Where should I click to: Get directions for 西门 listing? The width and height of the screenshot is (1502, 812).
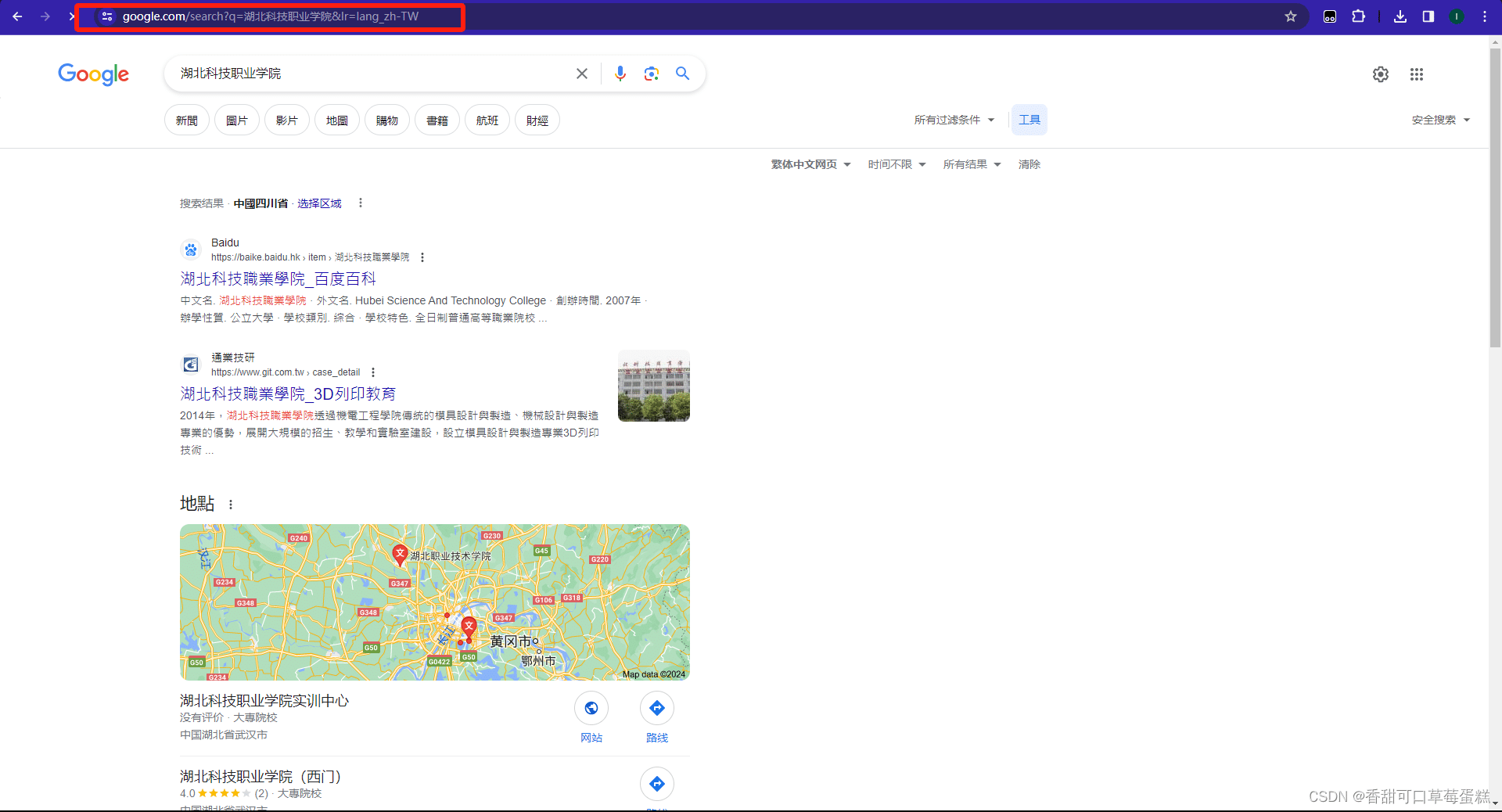657,784
